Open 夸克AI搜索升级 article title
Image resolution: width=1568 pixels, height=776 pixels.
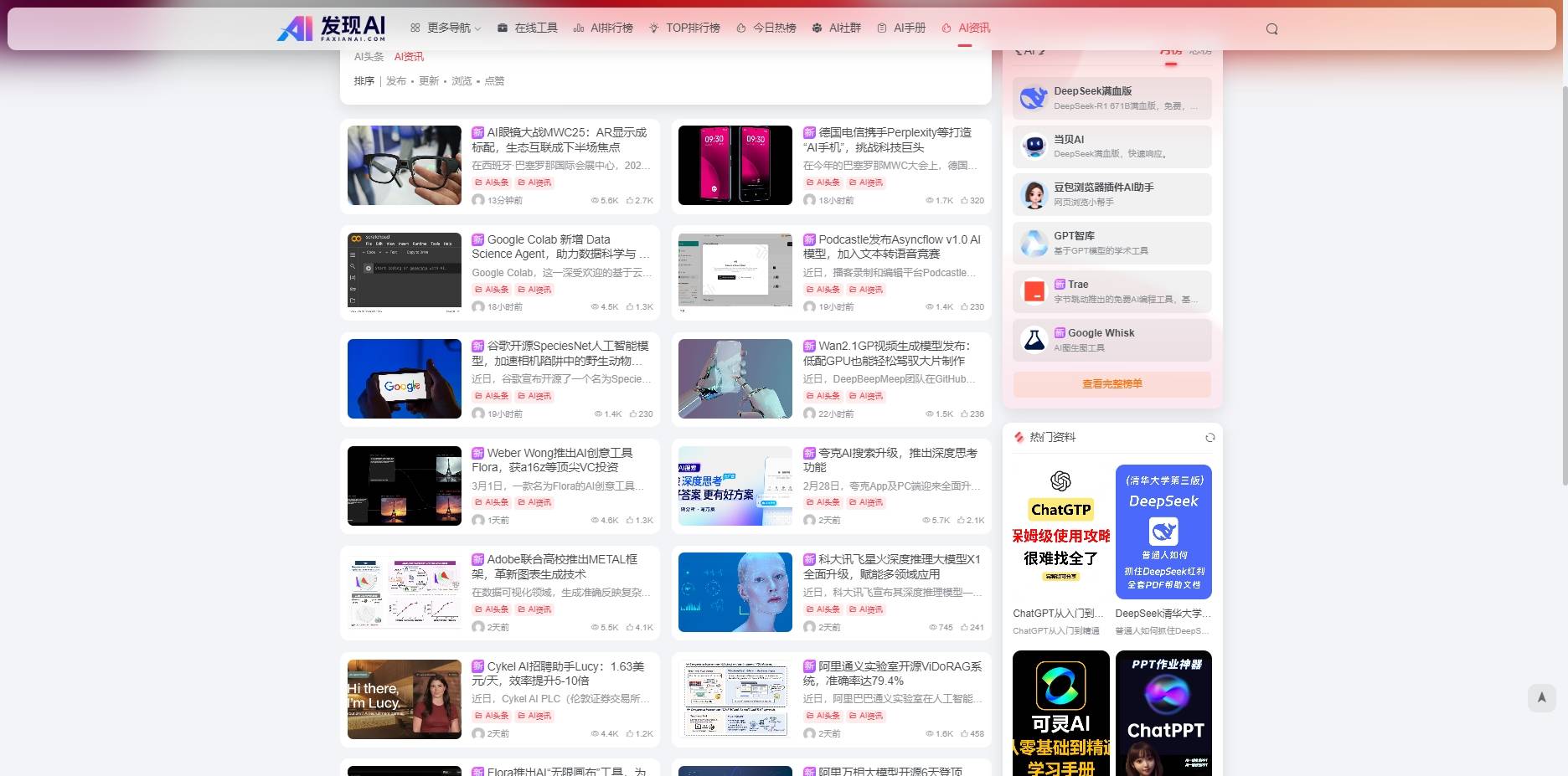coord(891,460)
